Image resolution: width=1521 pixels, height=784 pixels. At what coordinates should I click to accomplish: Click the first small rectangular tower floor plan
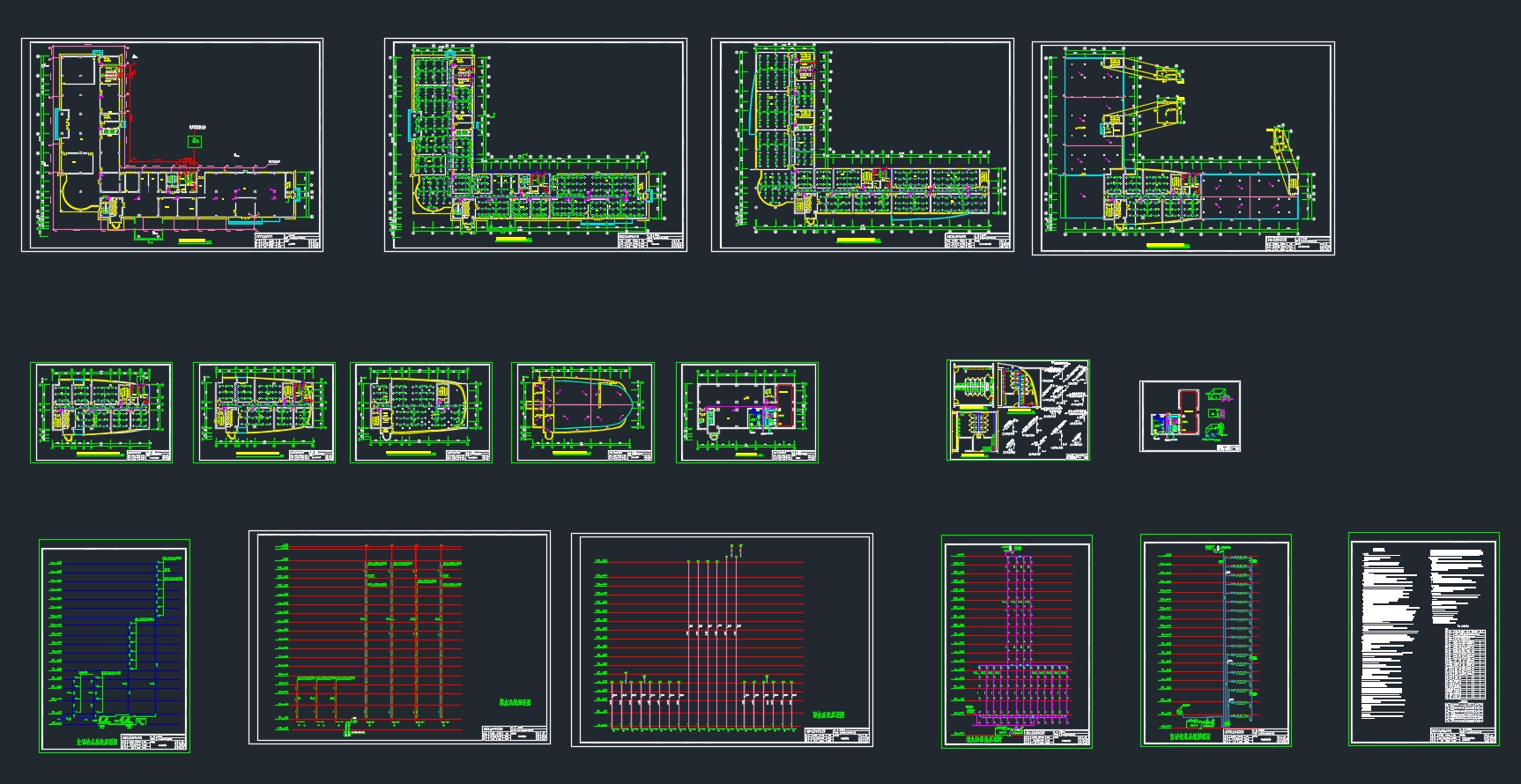(101, 411)
